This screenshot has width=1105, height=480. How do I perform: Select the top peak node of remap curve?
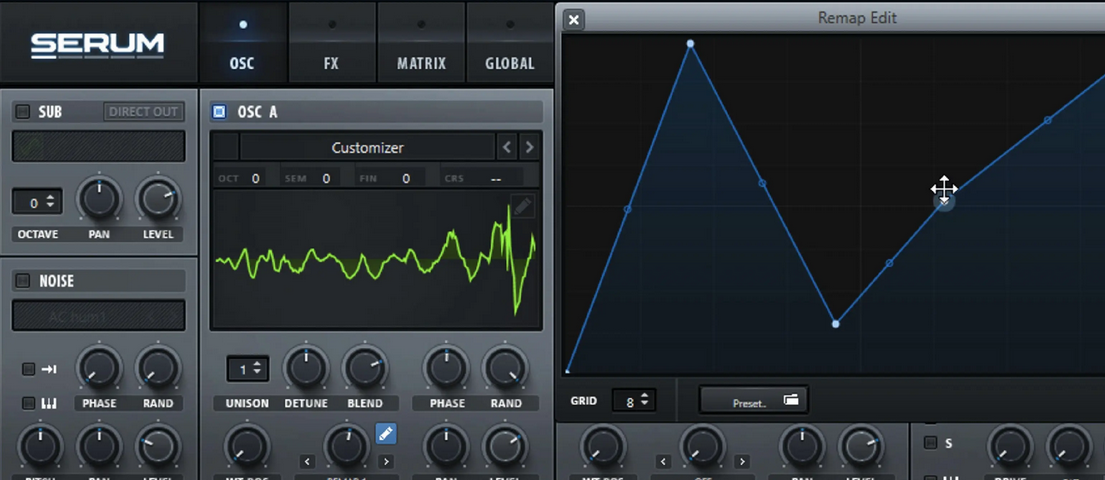tap(691, 44)
